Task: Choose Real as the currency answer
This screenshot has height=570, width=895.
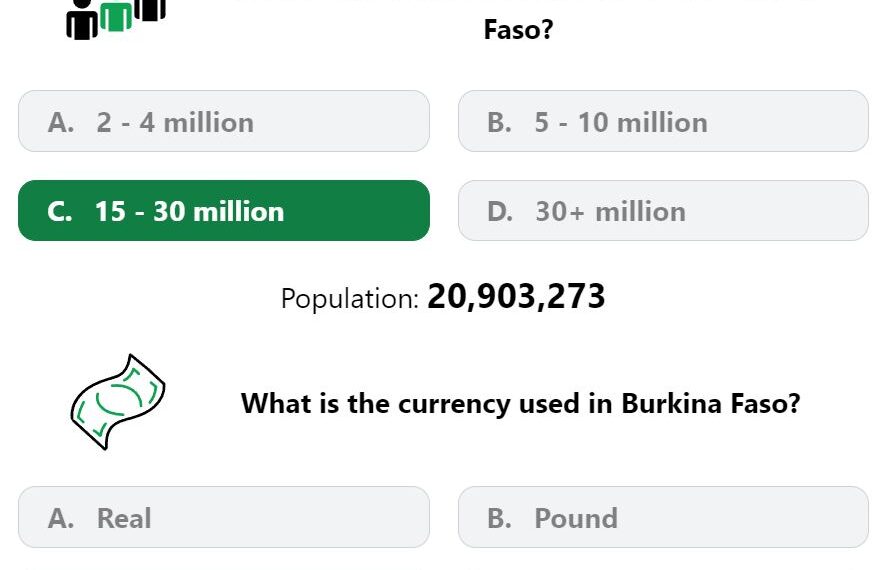Action: (x=224, y=517)
